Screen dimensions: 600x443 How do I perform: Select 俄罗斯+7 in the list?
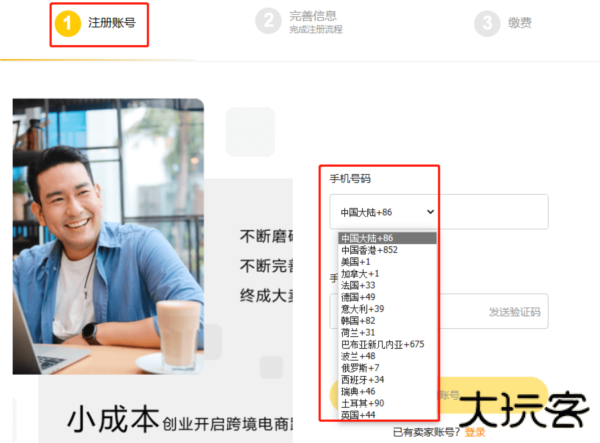(x=387, y=368)
